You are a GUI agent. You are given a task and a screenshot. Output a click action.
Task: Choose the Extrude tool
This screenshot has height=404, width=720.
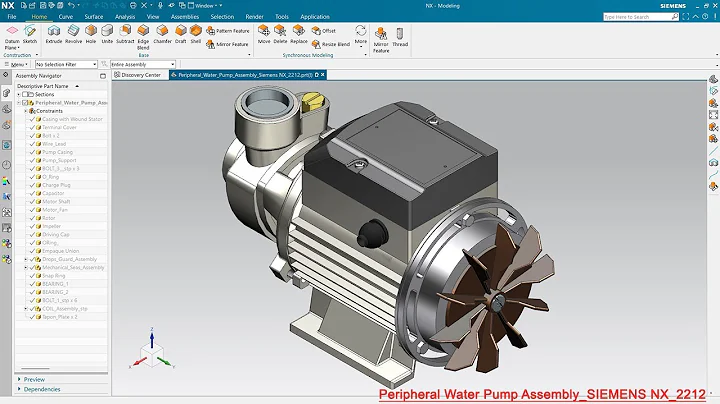coord(54,34)
